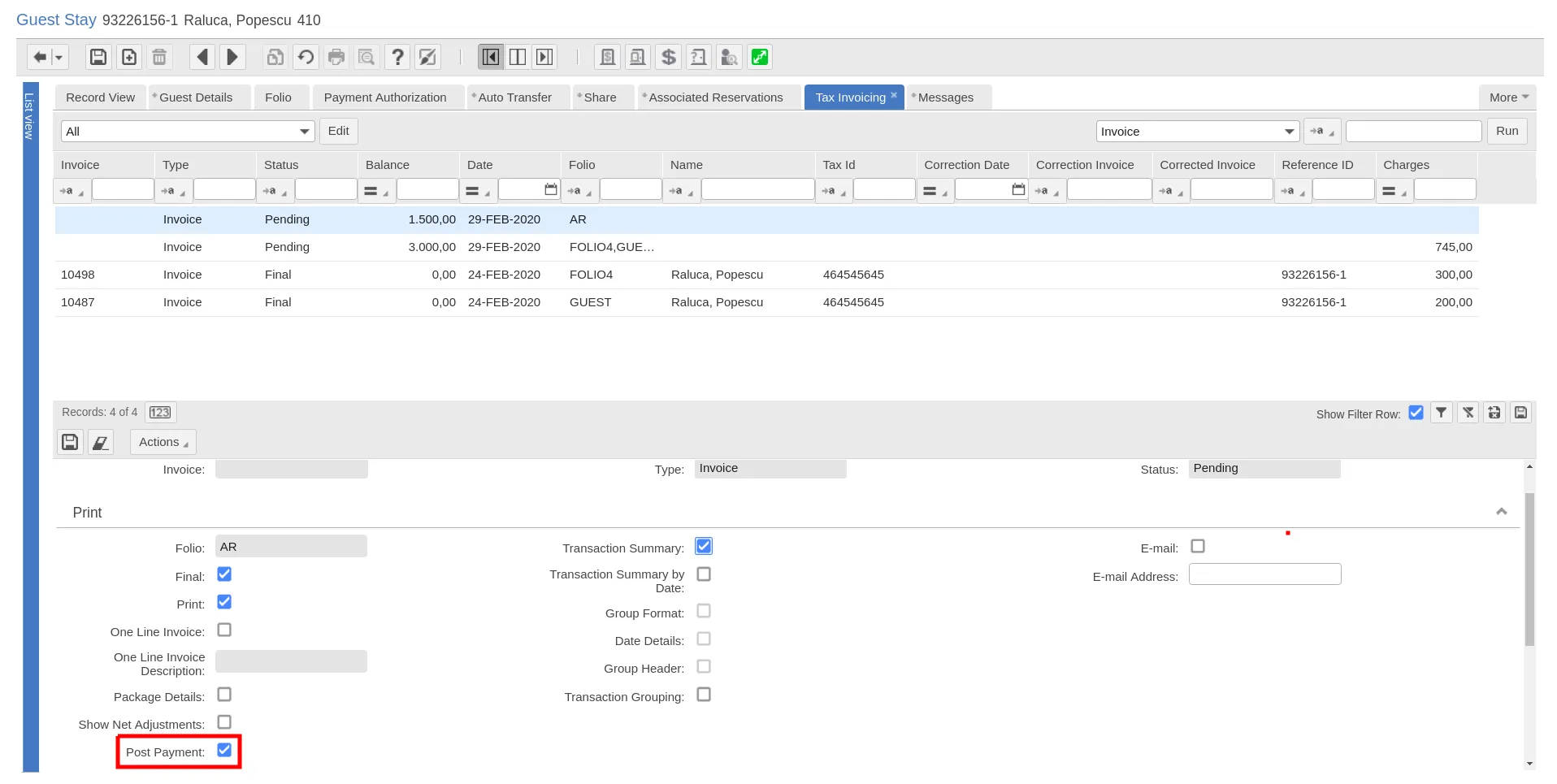Click the details panel vertical scrollbar

click(1530, 569)
